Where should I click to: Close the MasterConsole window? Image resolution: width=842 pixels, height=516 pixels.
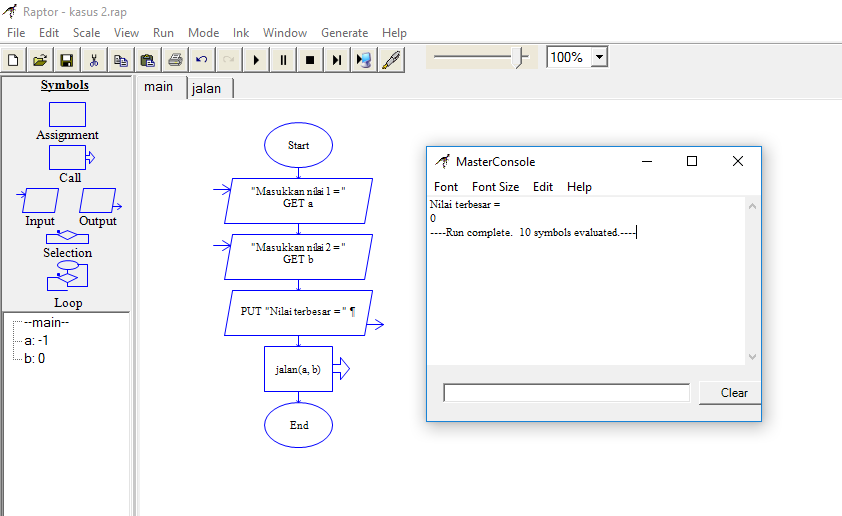pyautogui.click(x=738, y=161)
